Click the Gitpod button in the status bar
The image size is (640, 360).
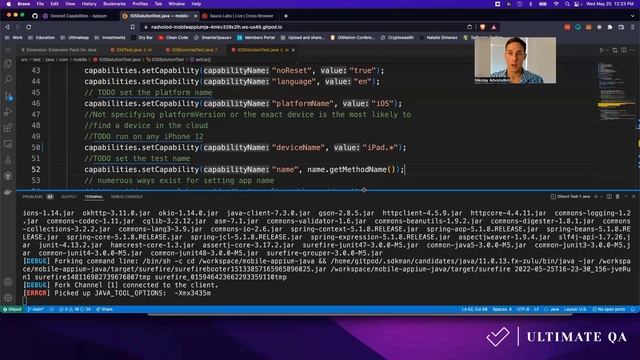point(12,309)
